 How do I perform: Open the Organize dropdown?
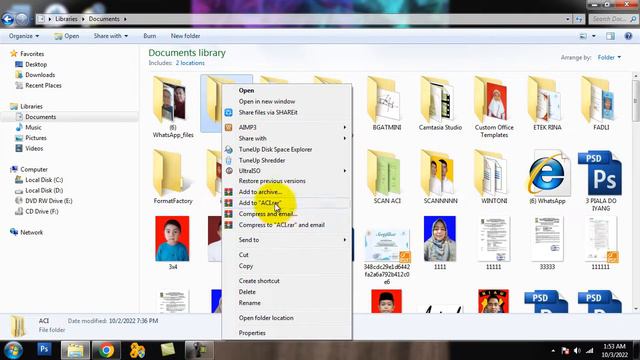tap(24, 36)
